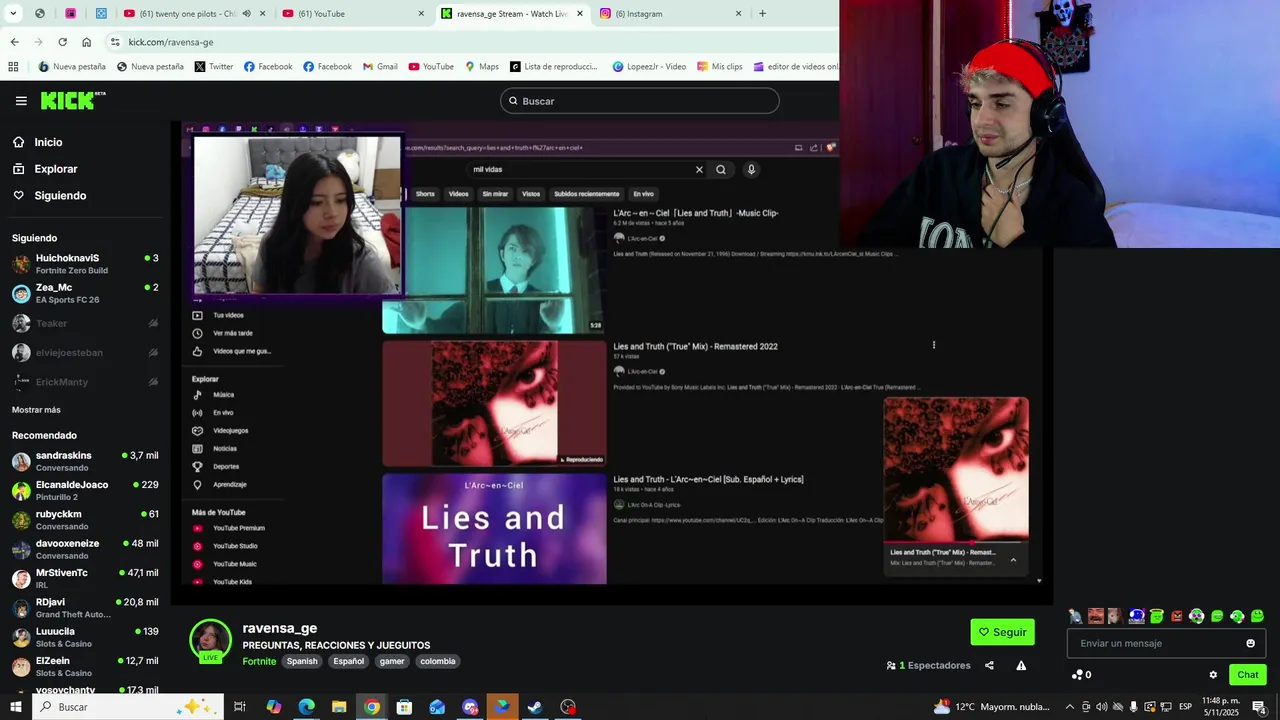Open Zea_Mc channel playing EA Sports FC 26
This screenshot has height=720, width=1280.
tap(85, 293)
